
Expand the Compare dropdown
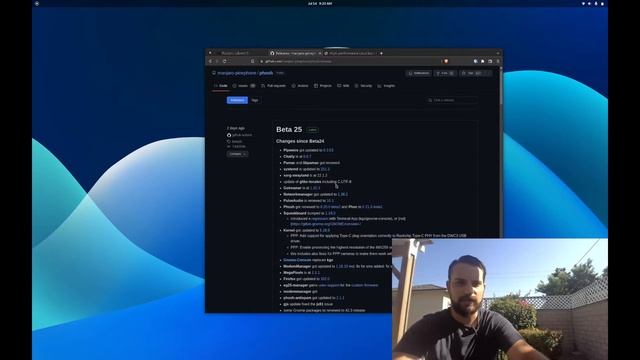click(x=238, y=154)
